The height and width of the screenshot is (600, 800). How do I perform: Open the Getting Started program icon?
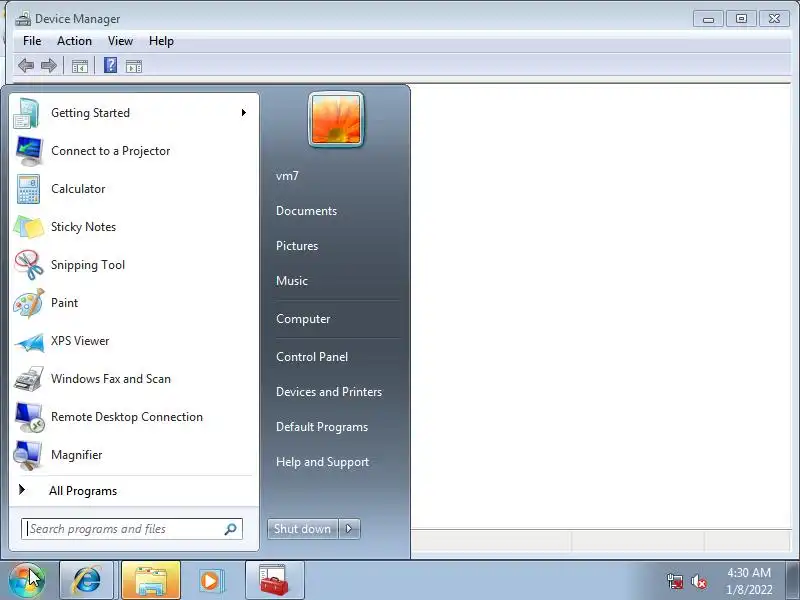coord(27,113)
